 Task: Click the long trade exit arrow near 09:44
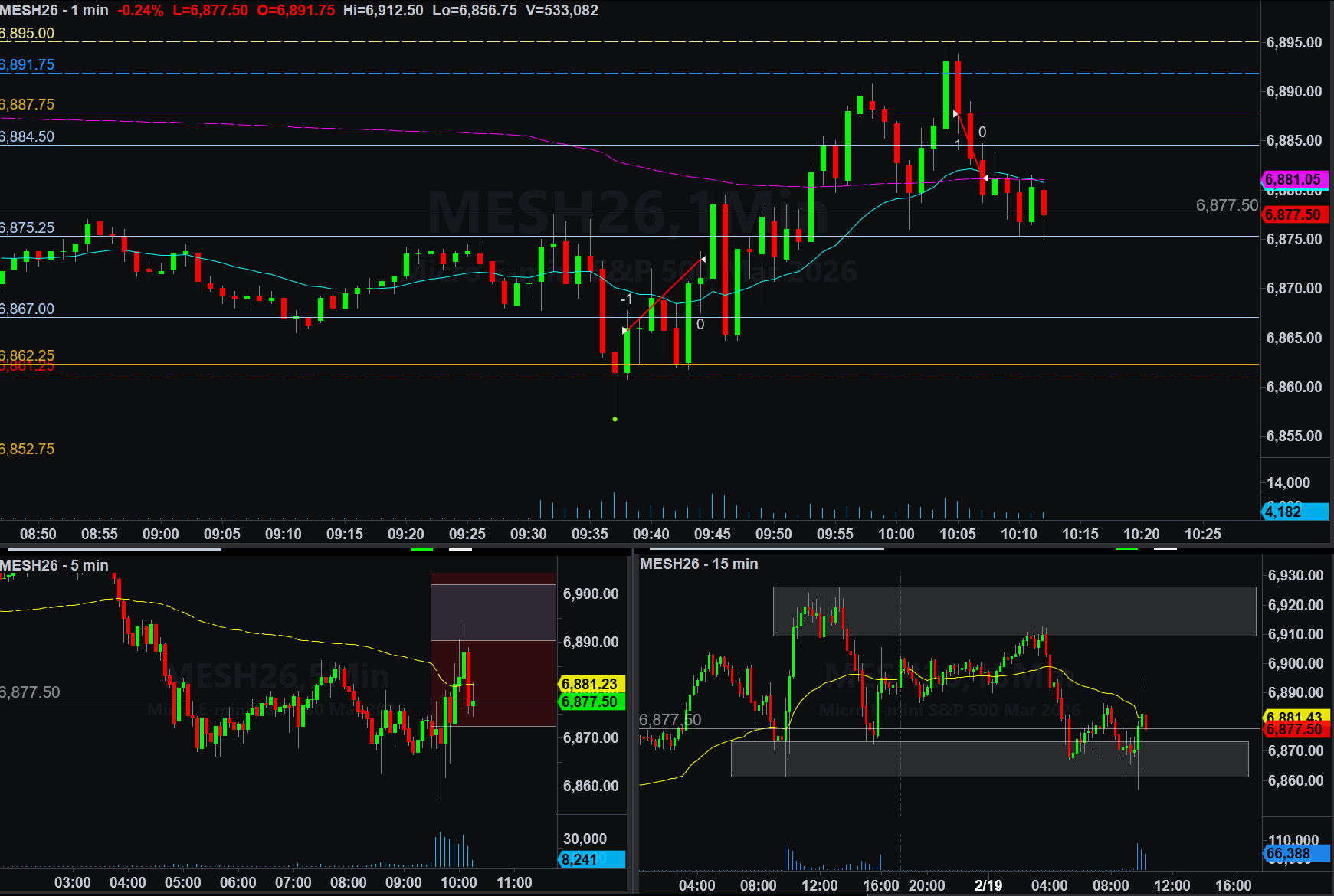[703, 260]
